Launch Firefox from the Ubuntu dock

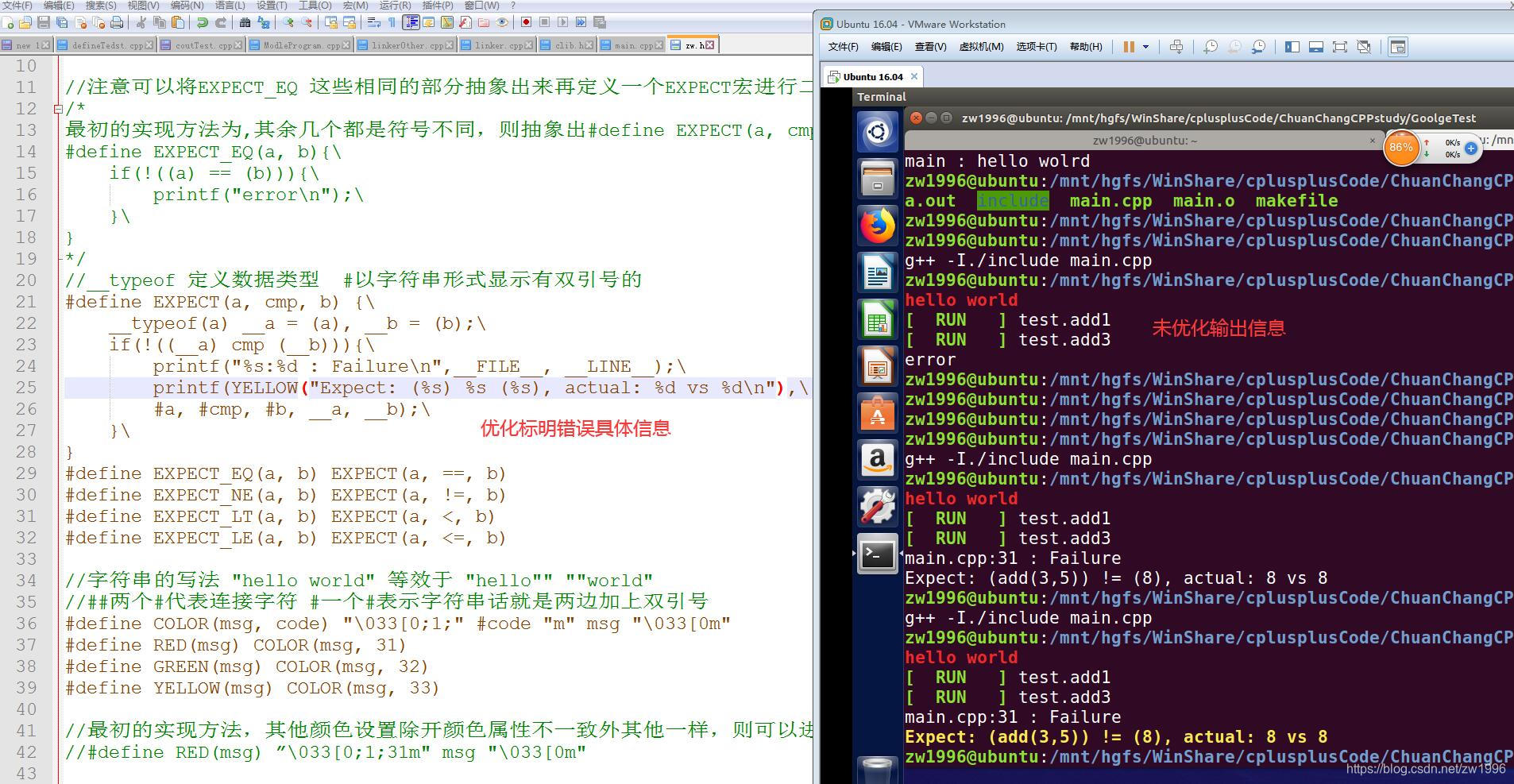(878, 226)
